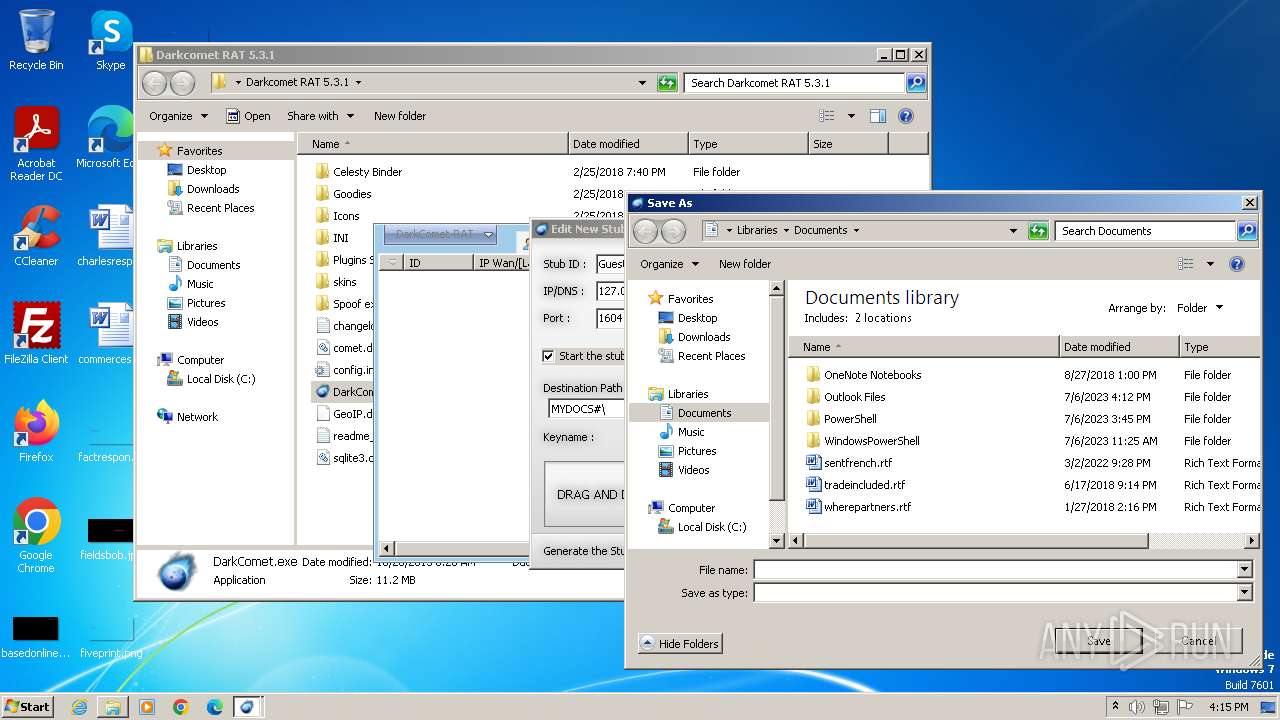Open File Explorer taskbar icon

click(x=113, y=707)
